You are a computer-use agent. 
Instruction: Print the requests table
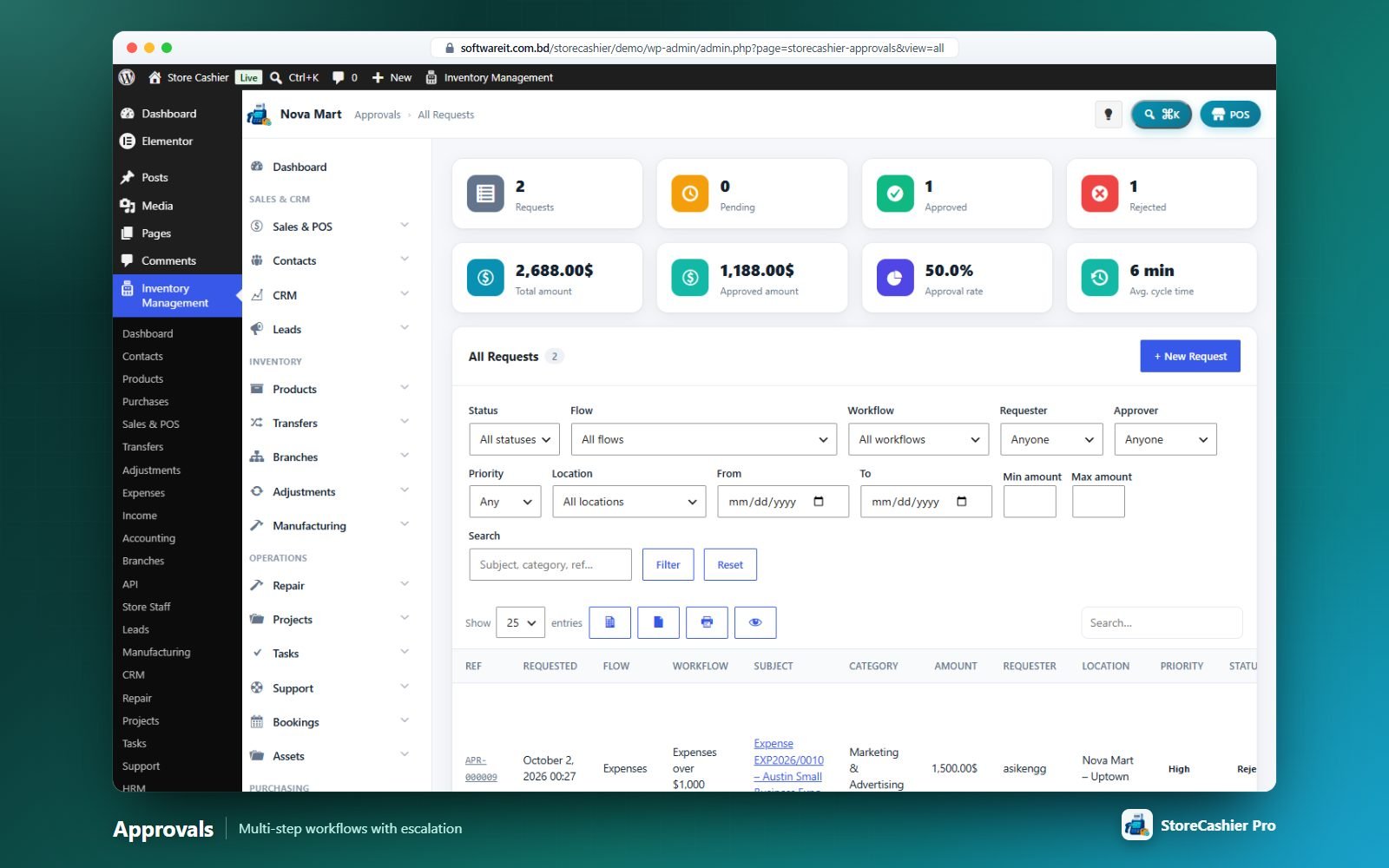(x=707, y=622)
